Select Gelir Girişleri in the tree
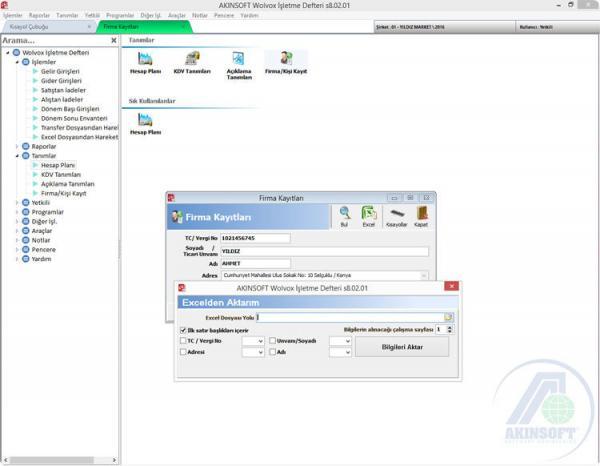 point(60,71)
